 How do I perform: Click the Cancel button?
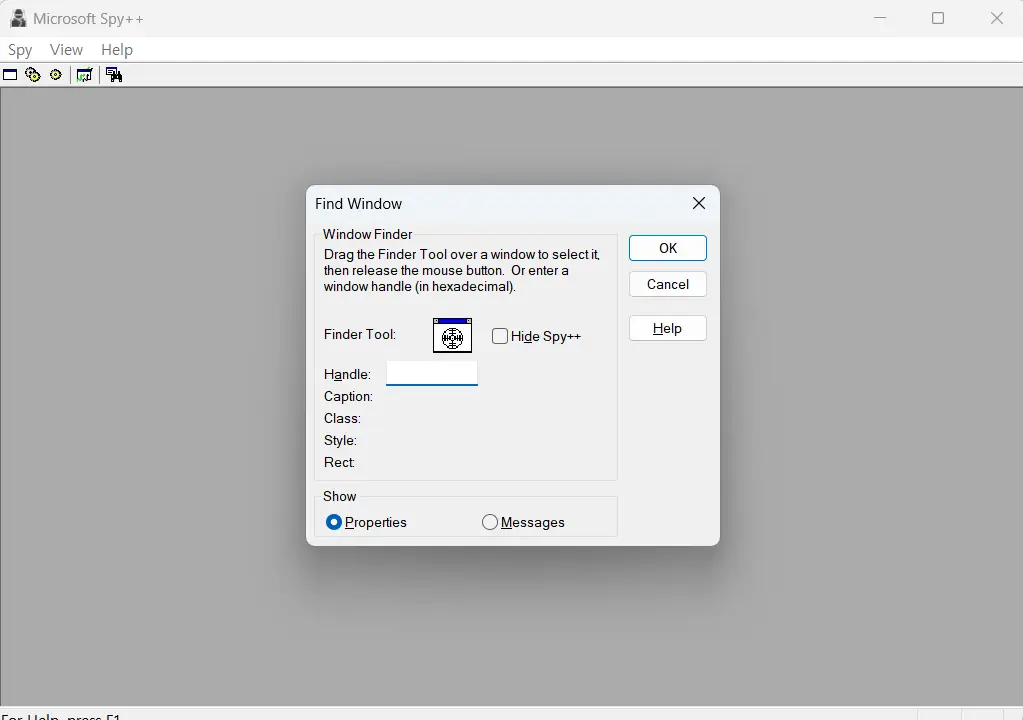click(x=667, y=284)
